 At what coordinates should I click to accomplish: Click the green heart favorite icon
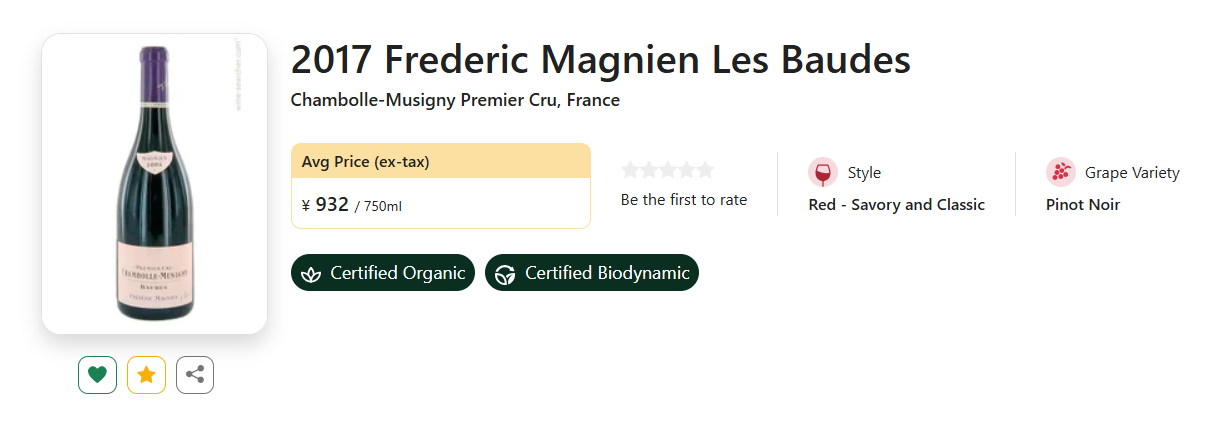(x=97, y=375)
